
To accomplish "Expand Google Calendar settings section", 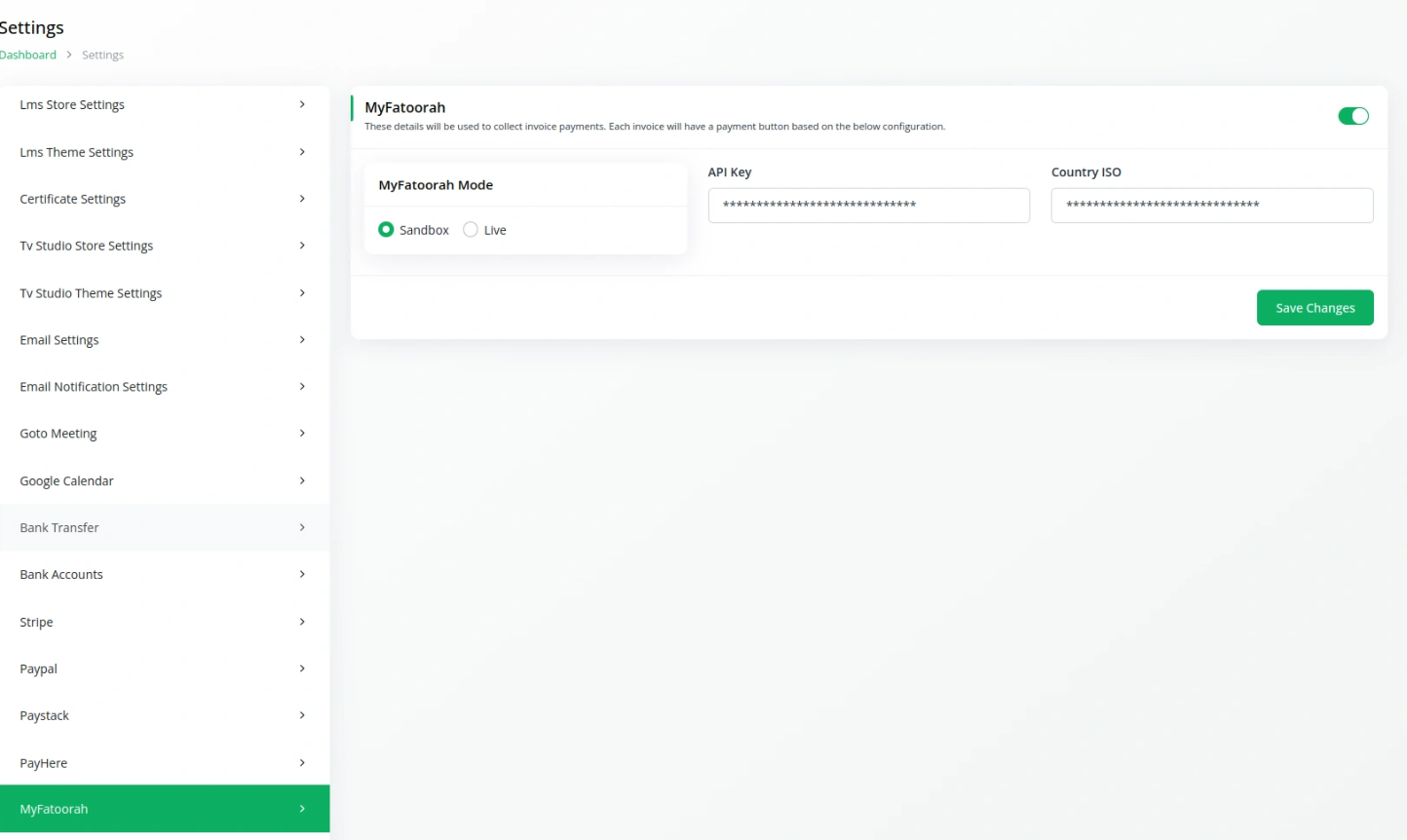I will 165,480.
